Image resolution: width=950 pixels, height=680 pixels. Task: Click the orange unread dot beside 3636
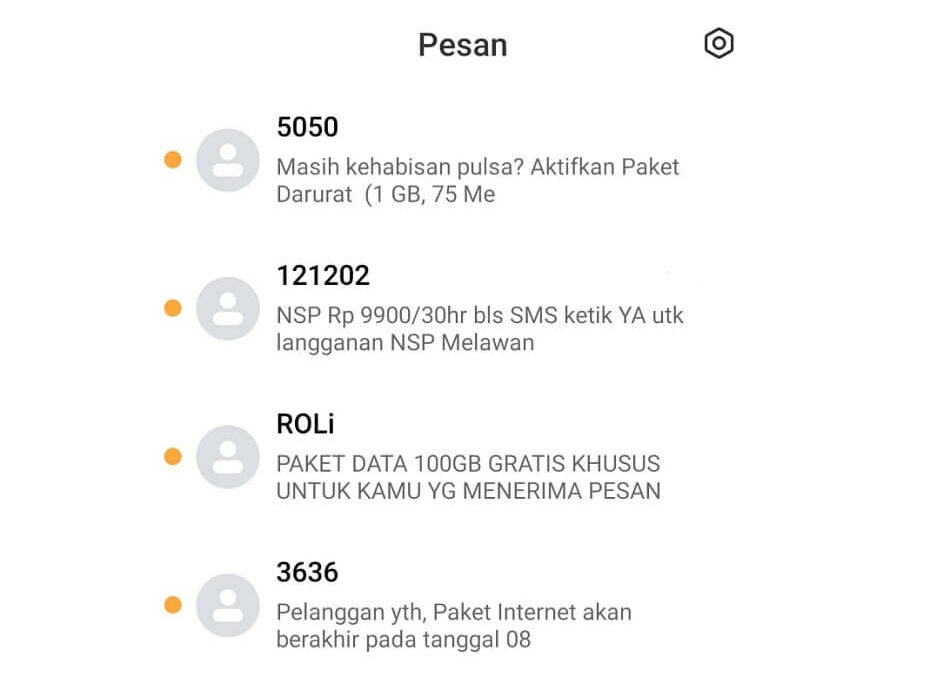click(x=173, y=605)
